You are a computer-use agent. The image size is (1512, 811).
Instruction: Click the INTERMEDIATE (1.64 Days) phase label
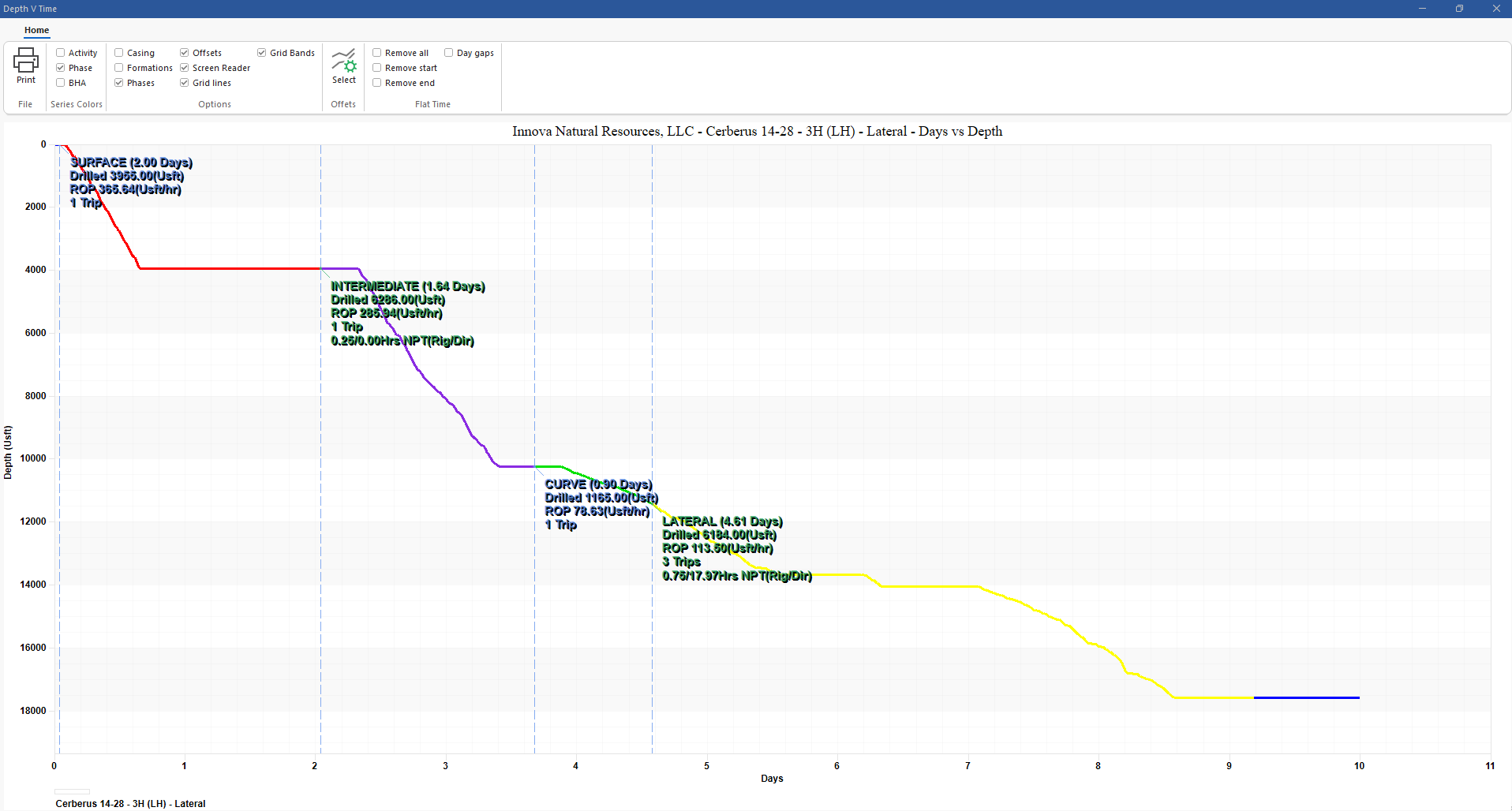408,286
